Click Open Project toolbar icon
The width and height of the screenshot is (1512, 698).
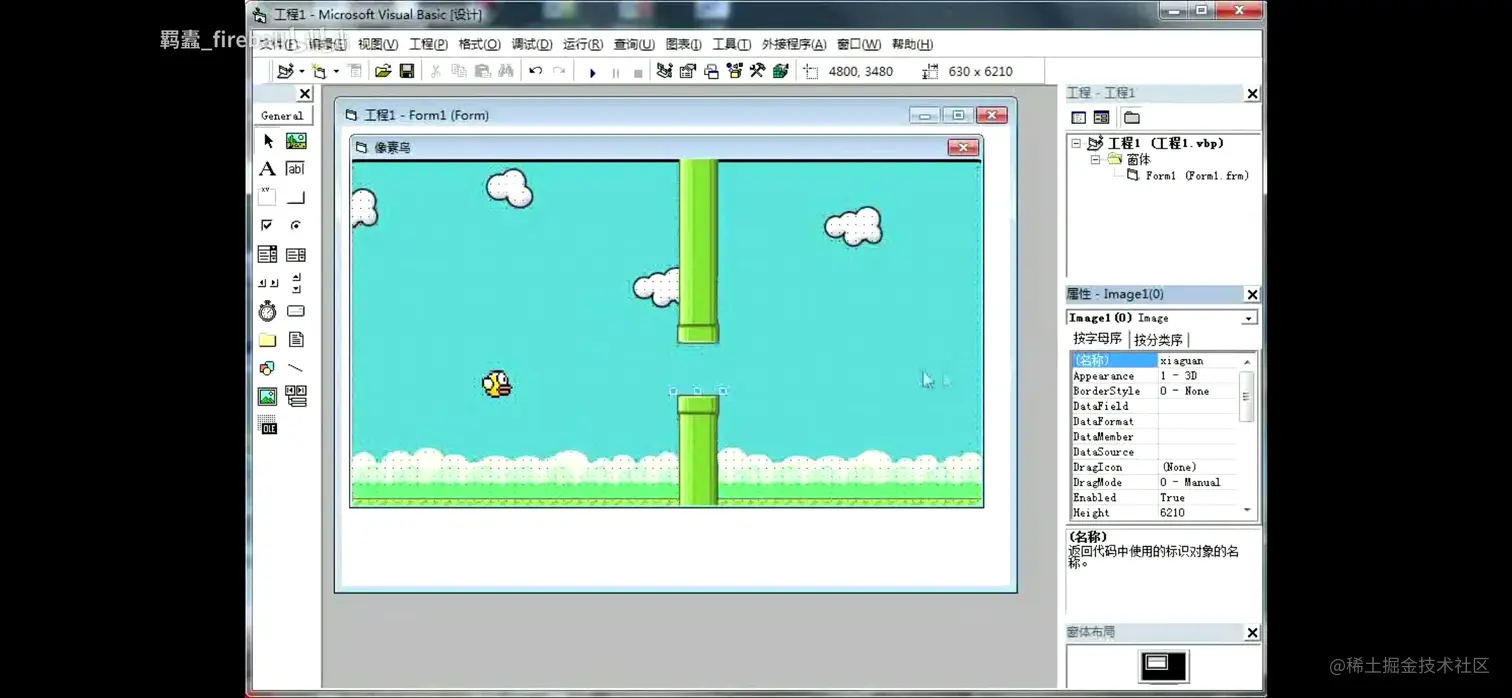coord(383,71)
